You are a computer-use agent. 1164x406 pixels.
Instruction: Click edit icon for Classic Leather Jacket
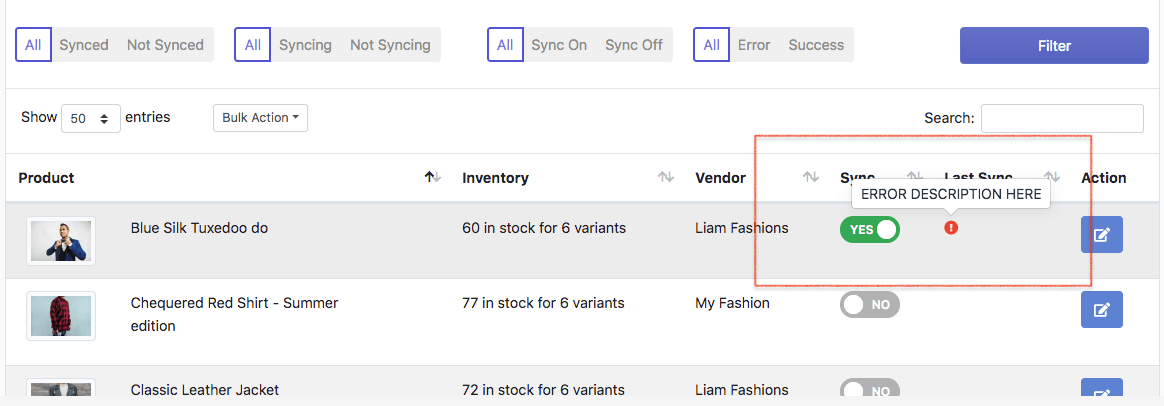(x=1101, y=392)
